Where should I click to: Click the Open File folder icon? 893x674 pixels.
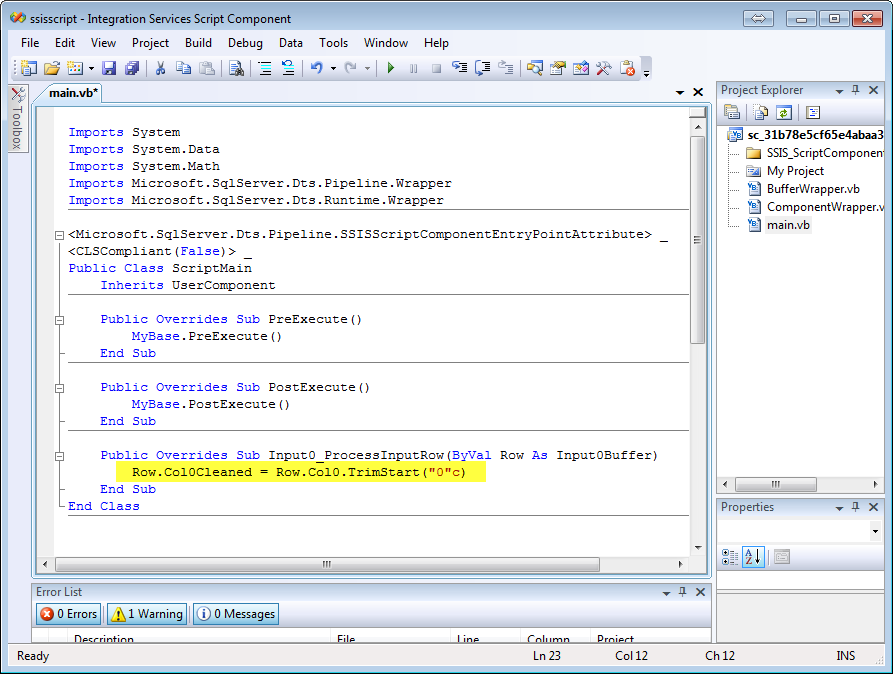click(x=52, y=68)
